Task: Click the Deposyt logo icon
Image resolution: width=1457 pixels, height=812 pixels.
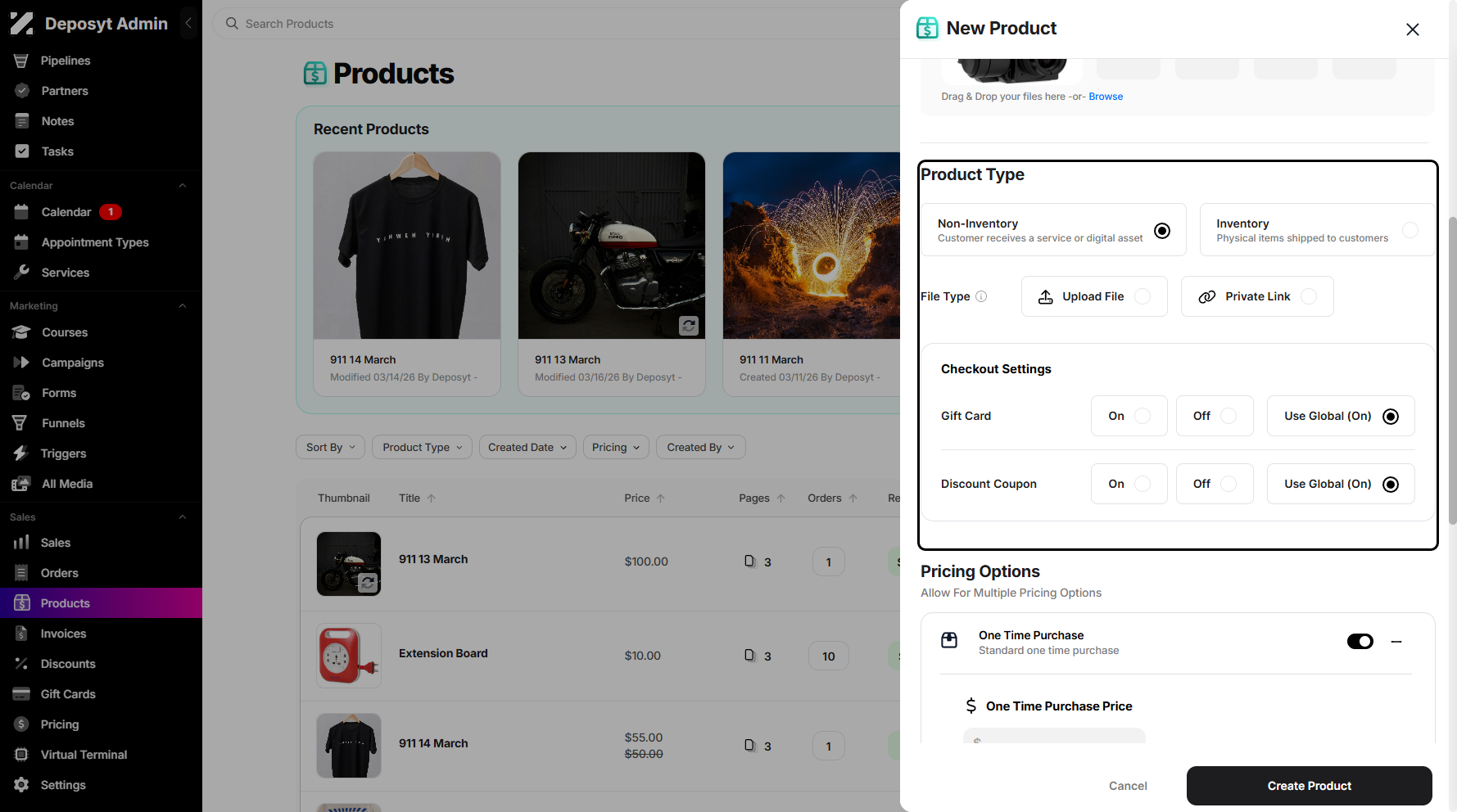Action: click(22, 24)
